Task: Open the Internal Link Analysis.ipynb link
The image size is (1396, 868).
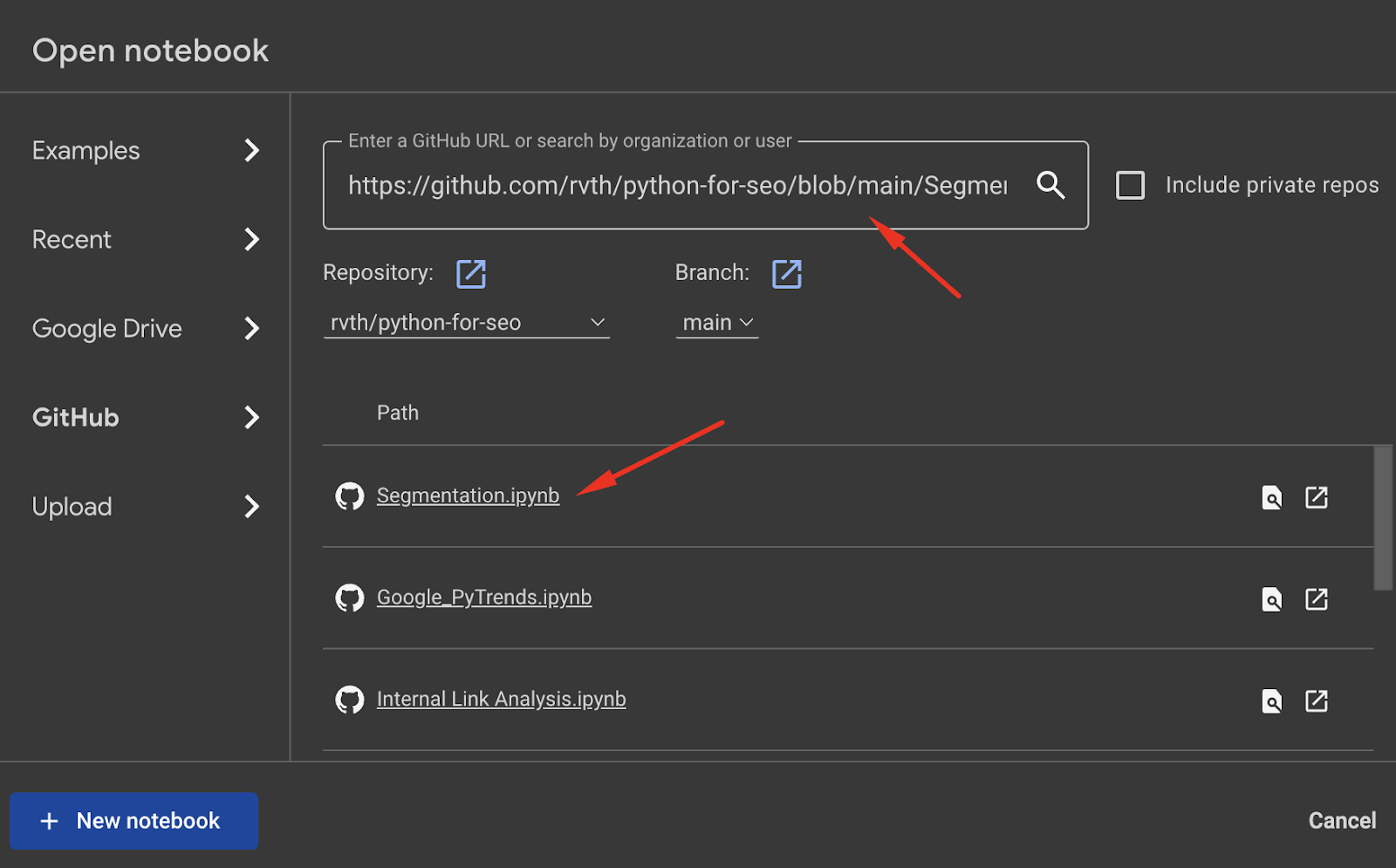Action: [502, 700]
